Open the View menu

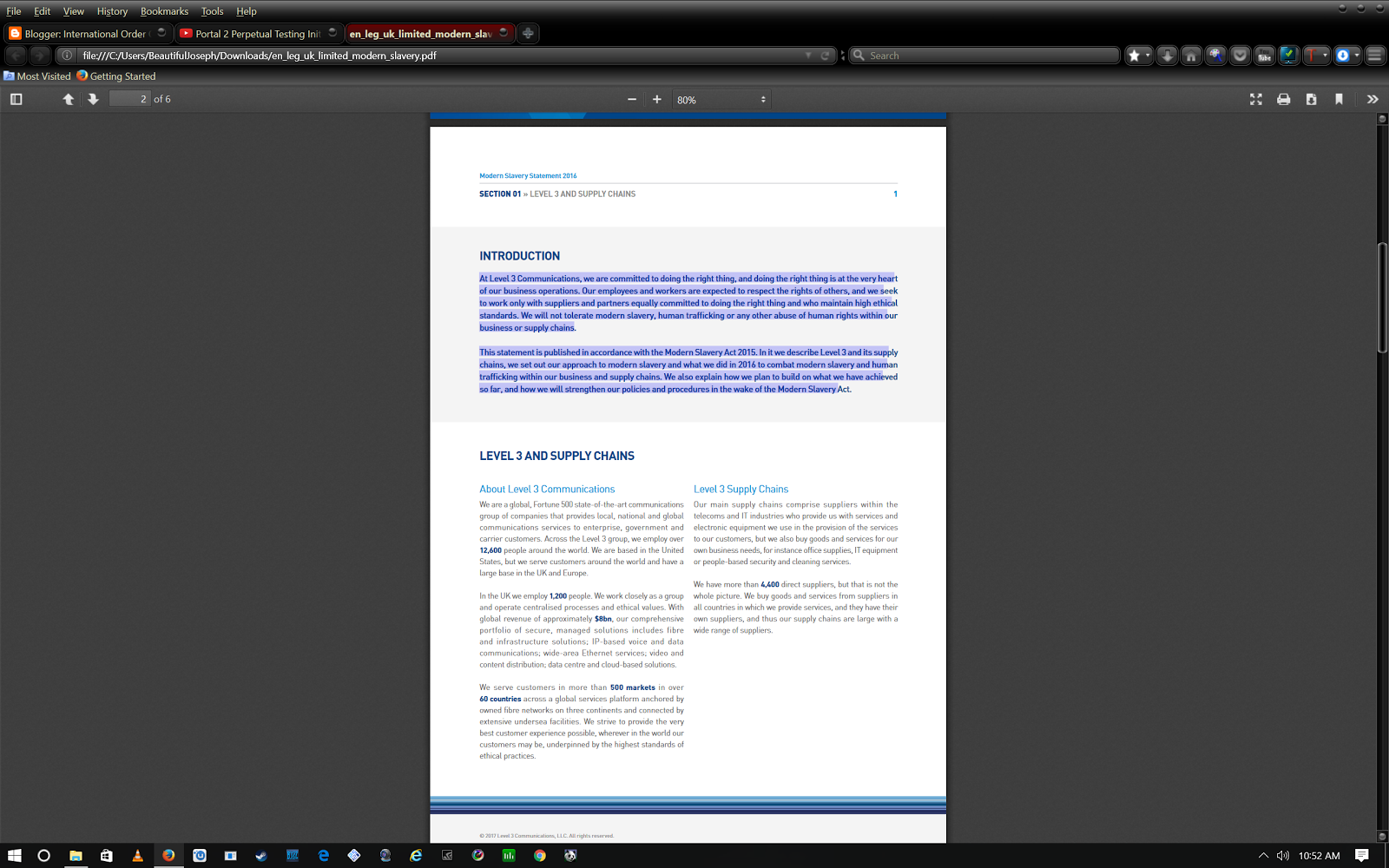tap(74, 11)
